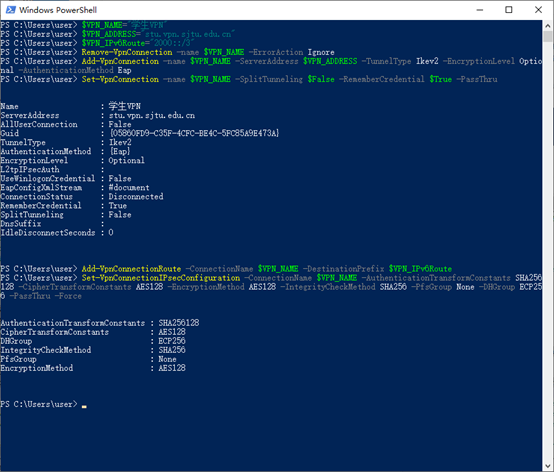Close the Windows PowerShell window

pyautogui.click(x=538, y=10)
